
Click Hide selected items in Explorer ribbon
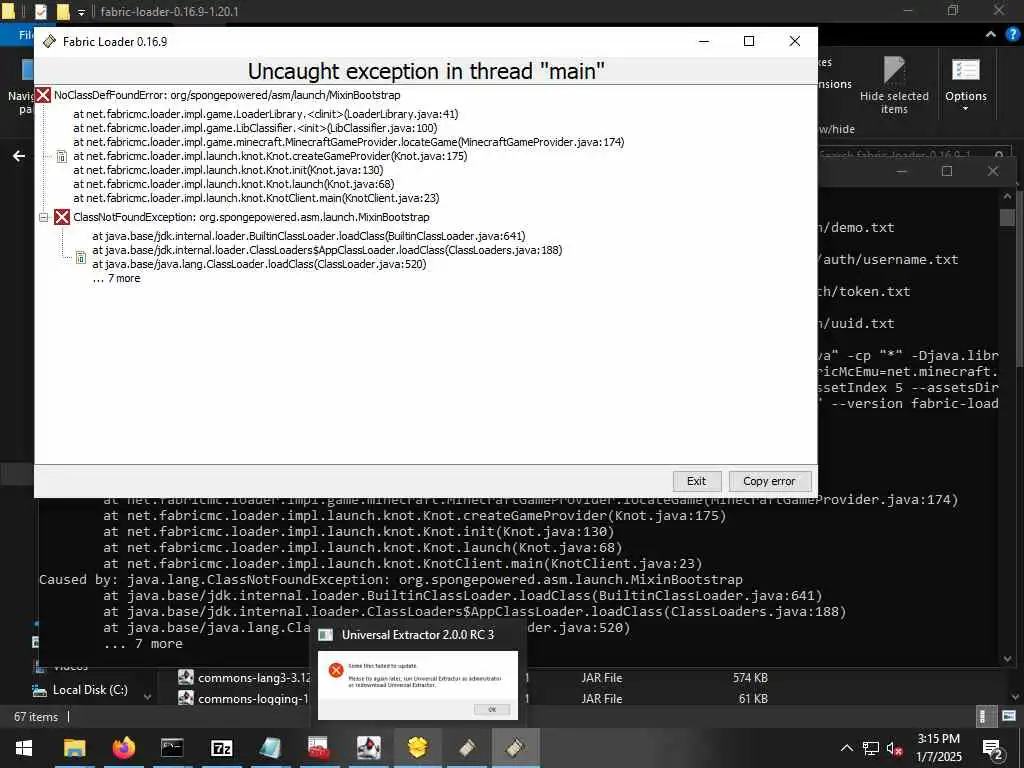894,85
